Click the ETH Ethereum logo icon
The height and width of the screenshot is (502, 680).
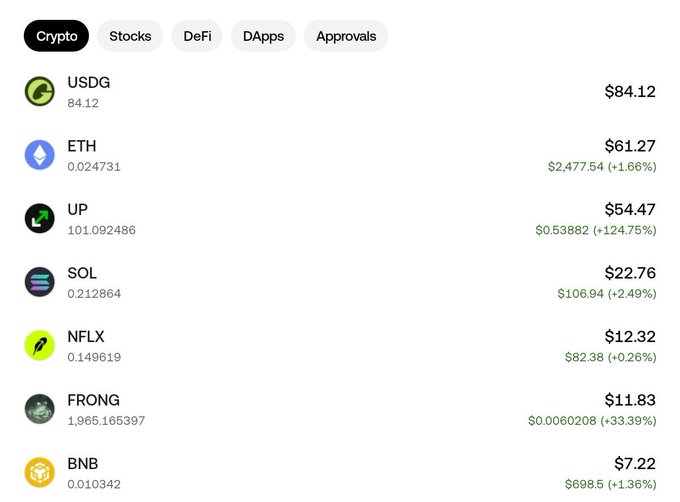pos(39,155)
